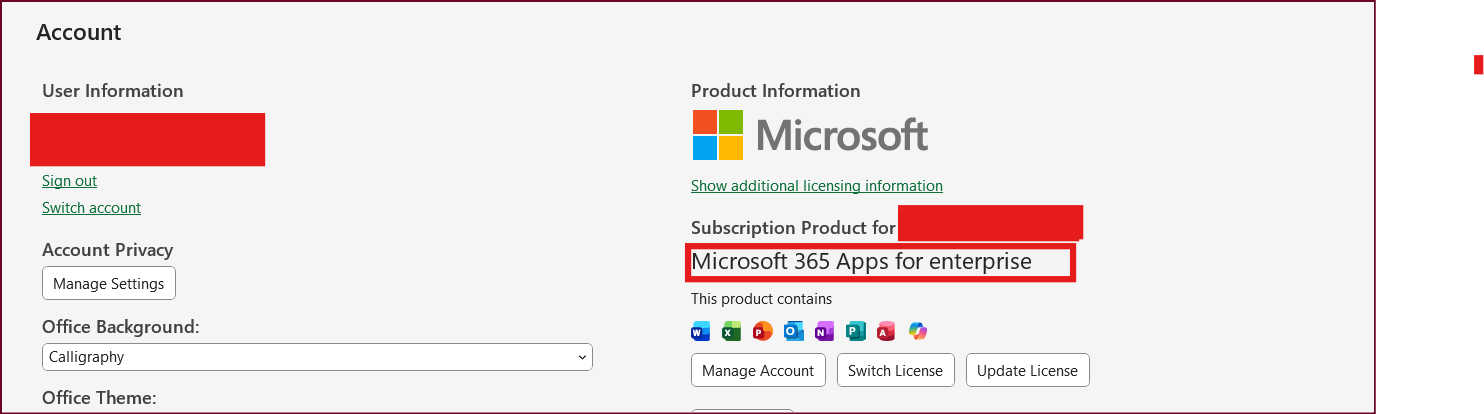Select the Microsoft 365 Apps for enterprise text
Viewport: 1484px width, 414px height.
click(x=861, y=262)
